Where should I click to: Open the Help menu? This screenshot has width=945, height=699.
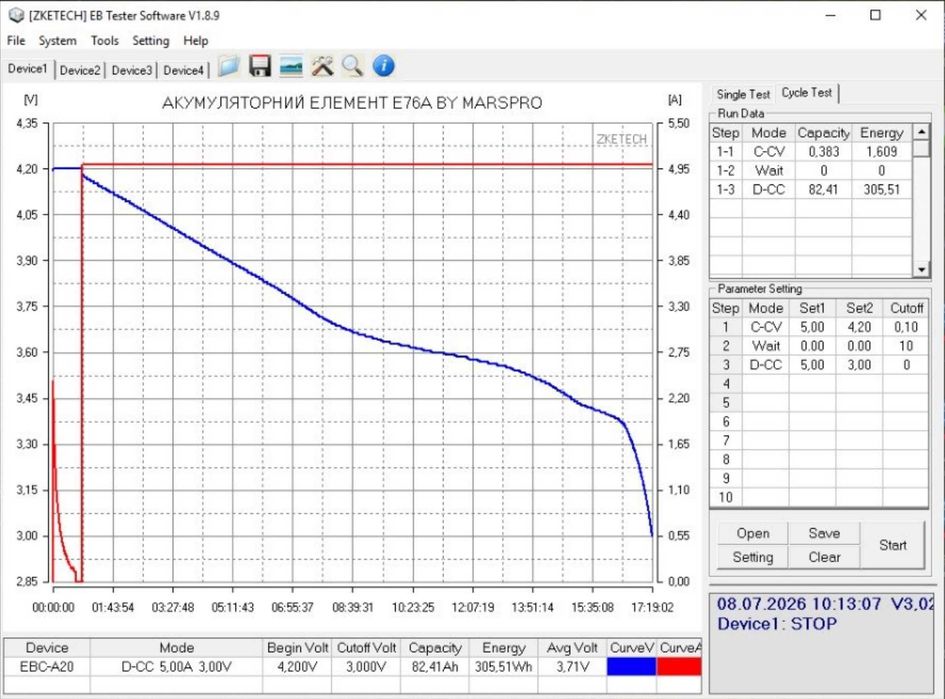(196, 40)
